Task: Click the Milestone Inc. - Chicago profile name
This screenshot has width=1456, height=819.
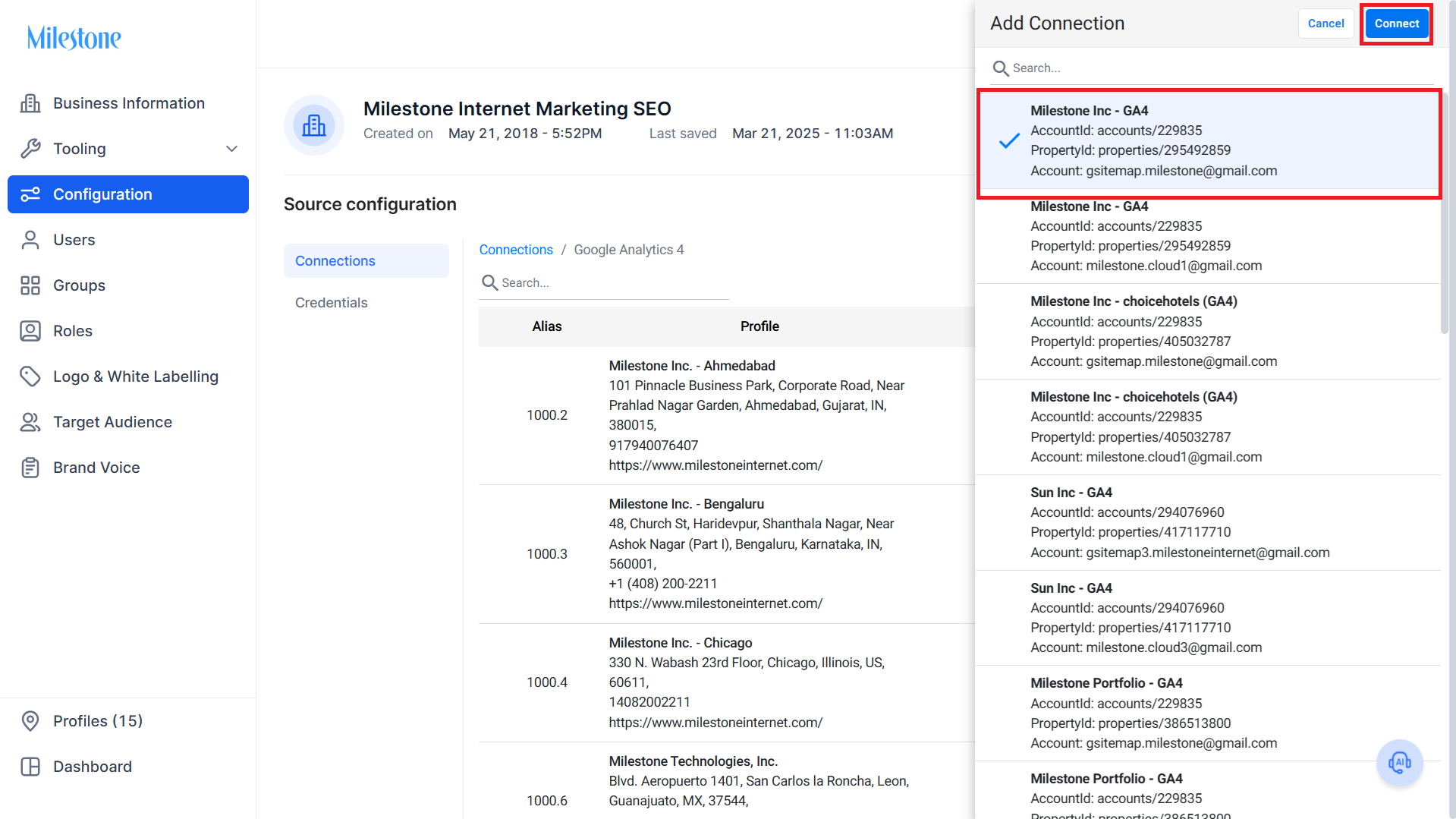Action: pyautogui.click(x=680, y=643)
